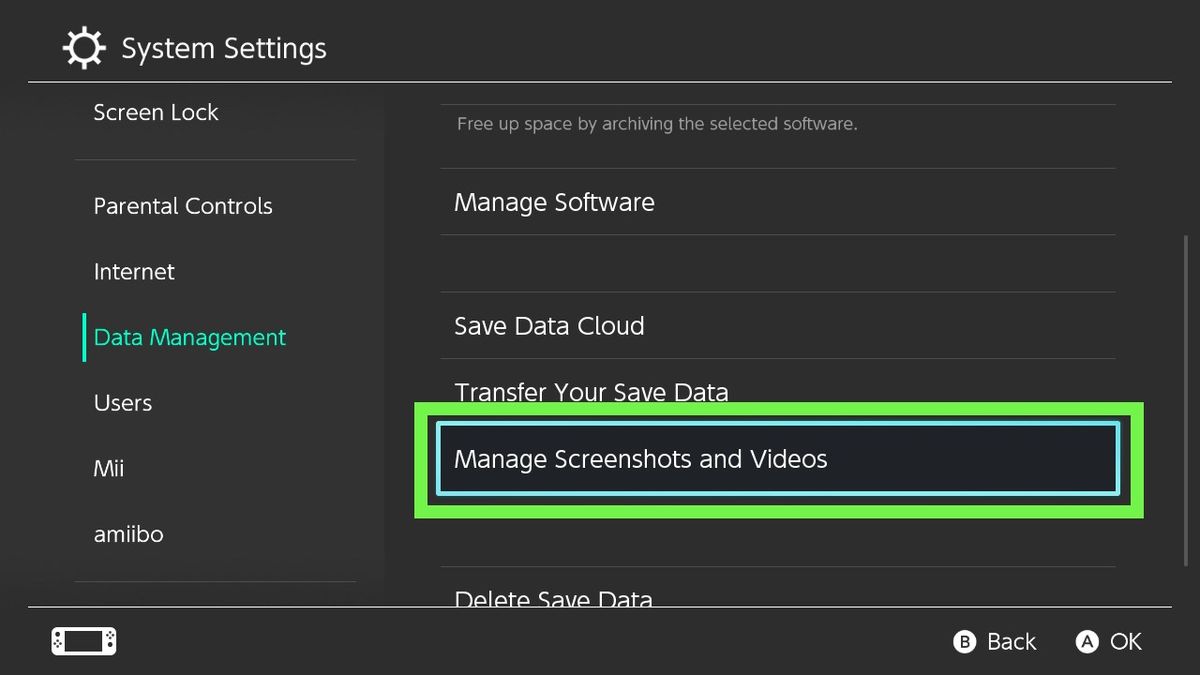Open Users settings from the sidebar
The image size is (1200, 675).
coord(122,402)
